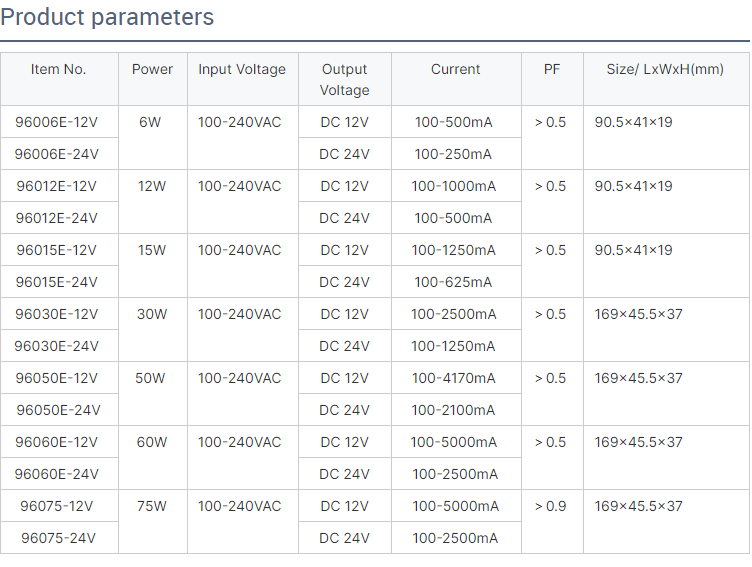Screen dimensions: 752x567
Task: Select the 96030E-24V item number
Action: pyautogui.click(x=56, y=346)
